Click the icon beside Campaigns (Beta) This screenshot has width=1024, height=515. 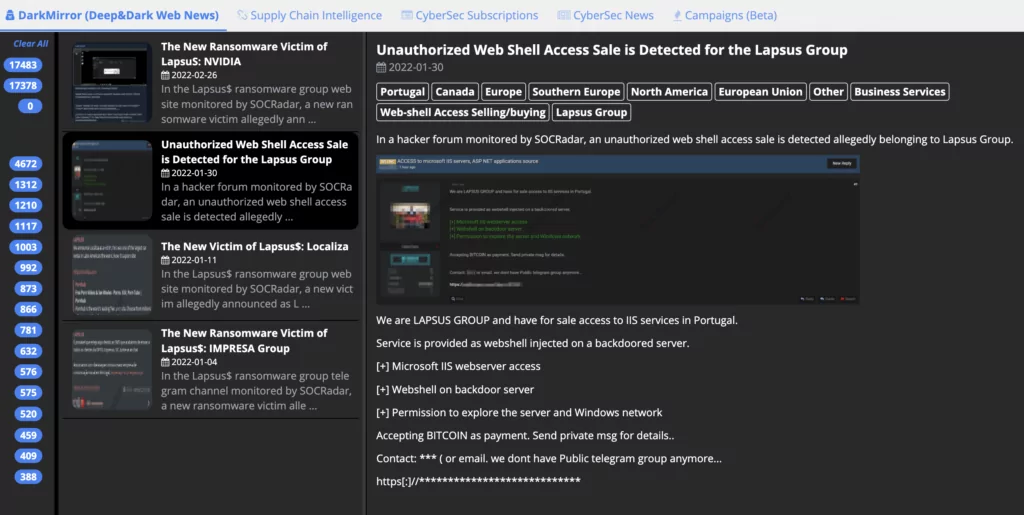(677, 15)
